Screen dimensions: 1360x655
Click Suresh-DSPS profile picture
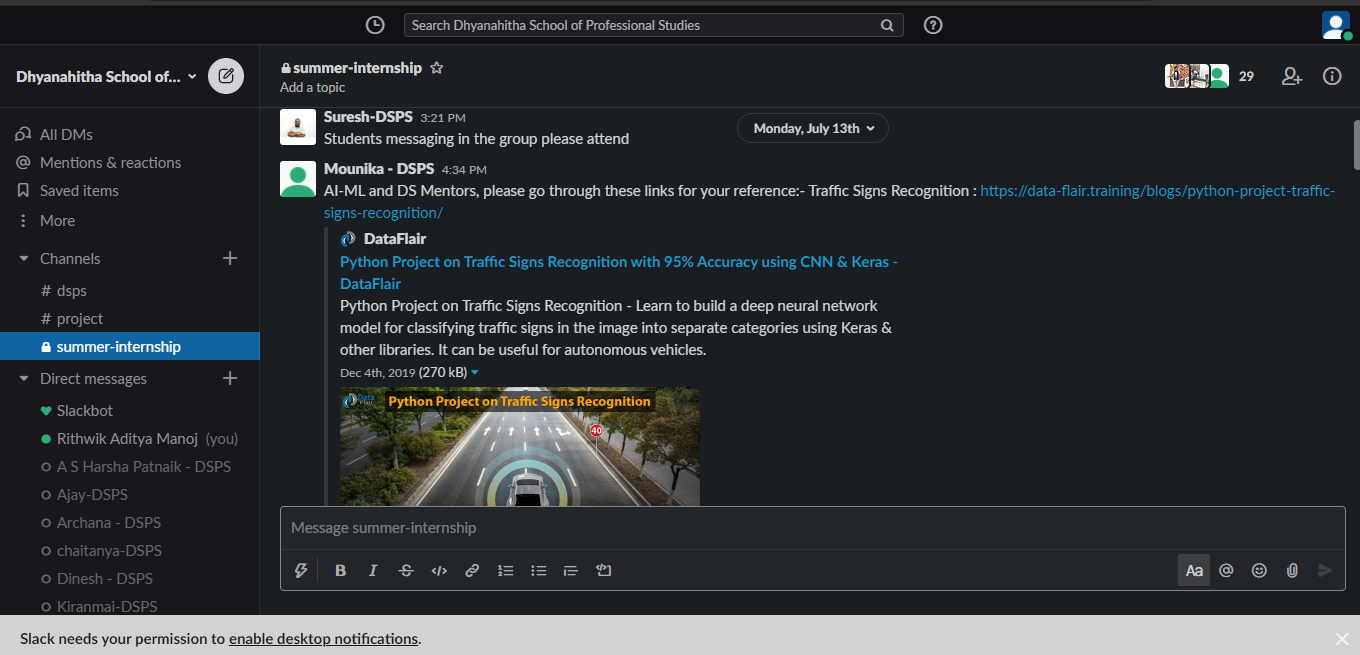point(298,127)
